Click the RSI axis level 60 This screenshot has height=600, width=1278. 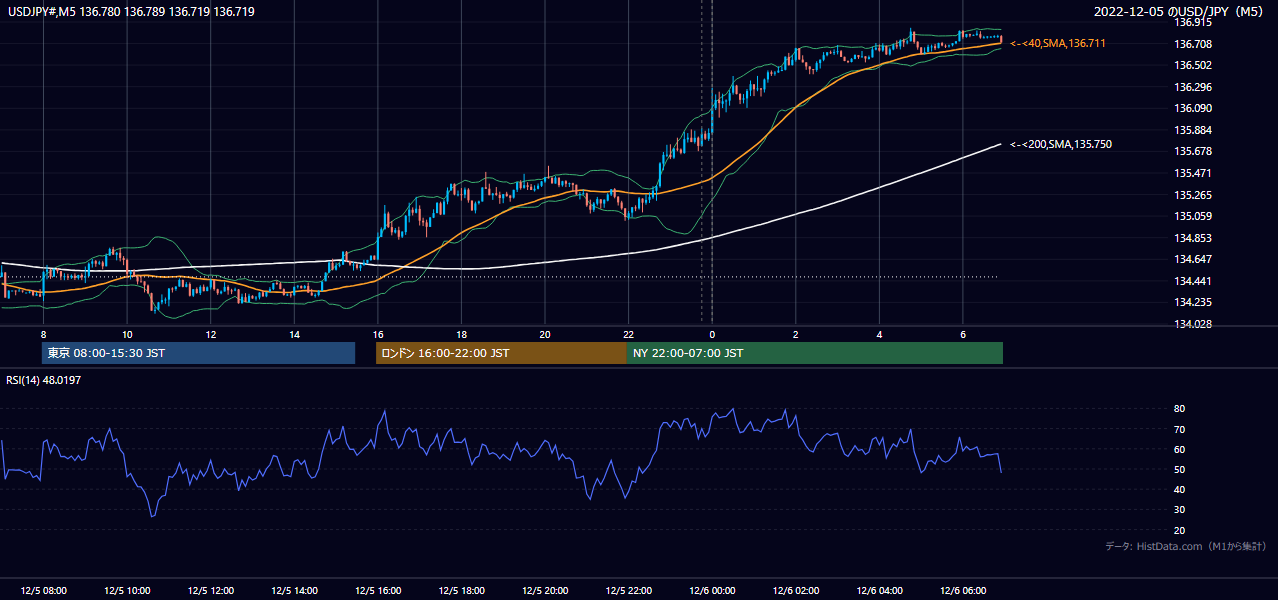pyautogui.click(x=1180, y=449)
